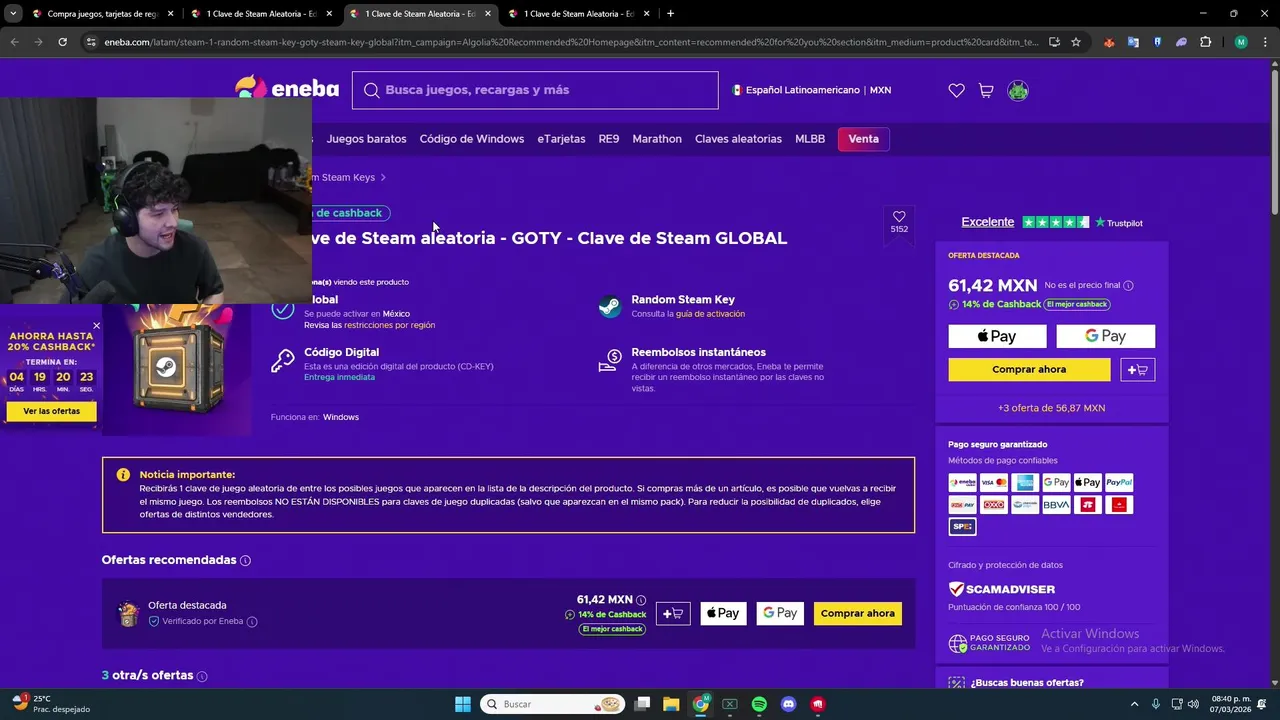This screenshot has width=1280, height=720.
Task: Click the search magnifier icon
Action: [371, 90]
